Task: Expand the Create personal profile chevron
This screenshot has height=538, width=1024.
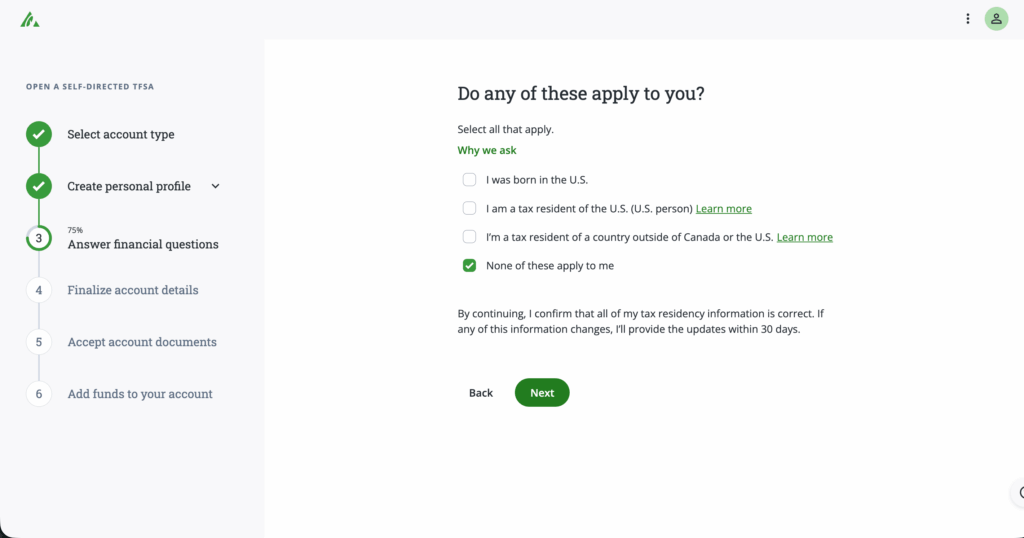Action: click(216, 186)
